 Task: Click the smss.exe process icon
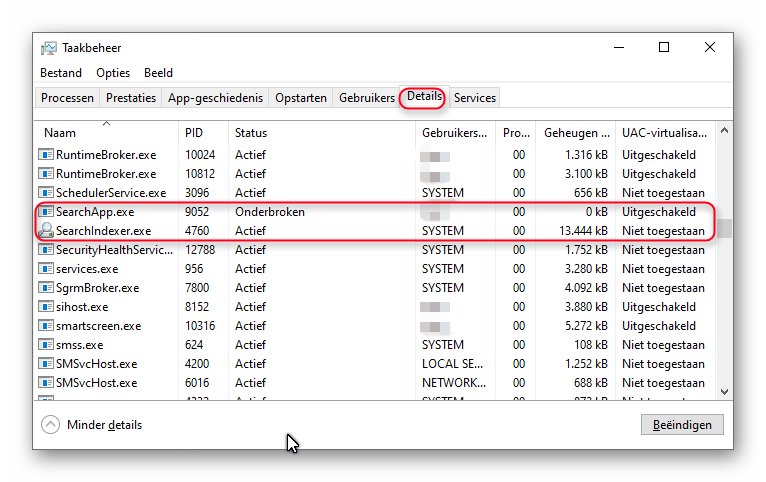[46, 345]
